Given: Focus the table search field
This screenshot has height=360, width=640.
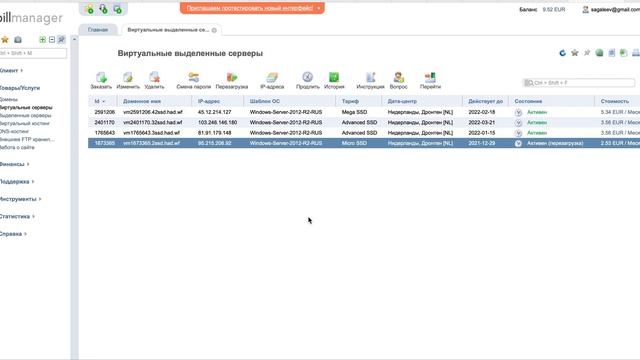Looking at the screenshot, I should coord(579,83).
